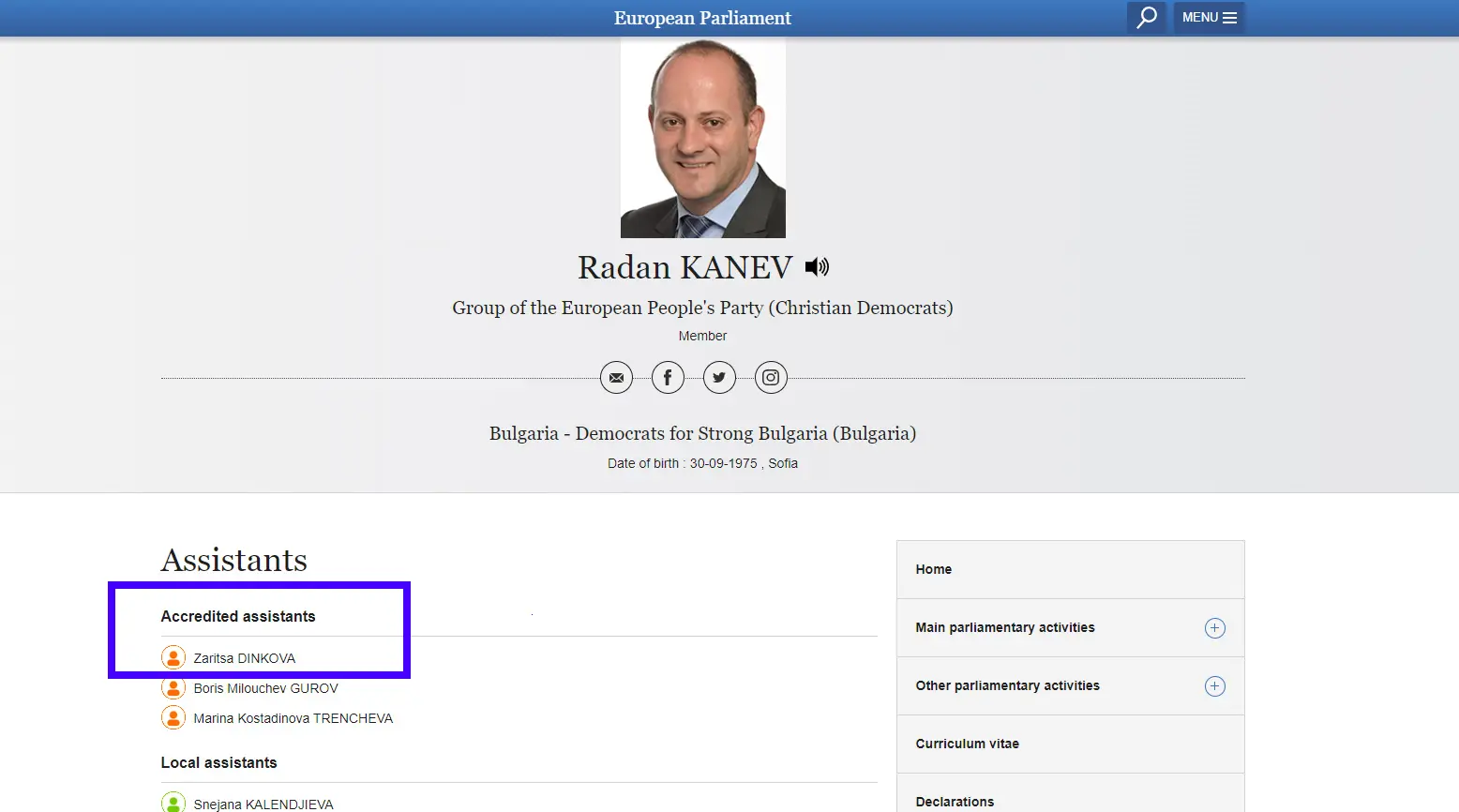Open Declarations in the side navigation
Screen dimensions: 1459x812
pyautogui.click(x=955, y=801)
